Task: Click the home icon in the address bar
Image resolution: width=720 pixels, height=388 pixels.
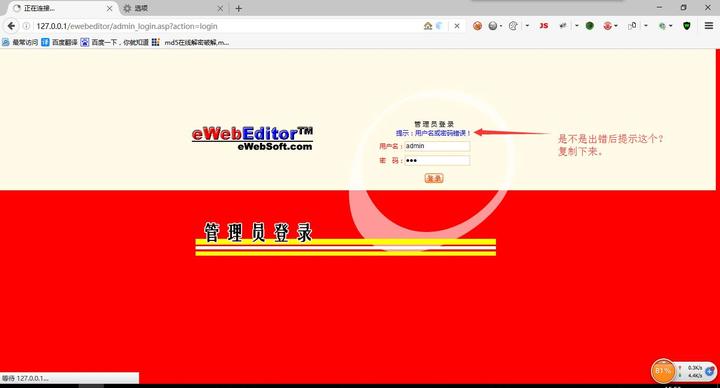Action: coord(428,26)
